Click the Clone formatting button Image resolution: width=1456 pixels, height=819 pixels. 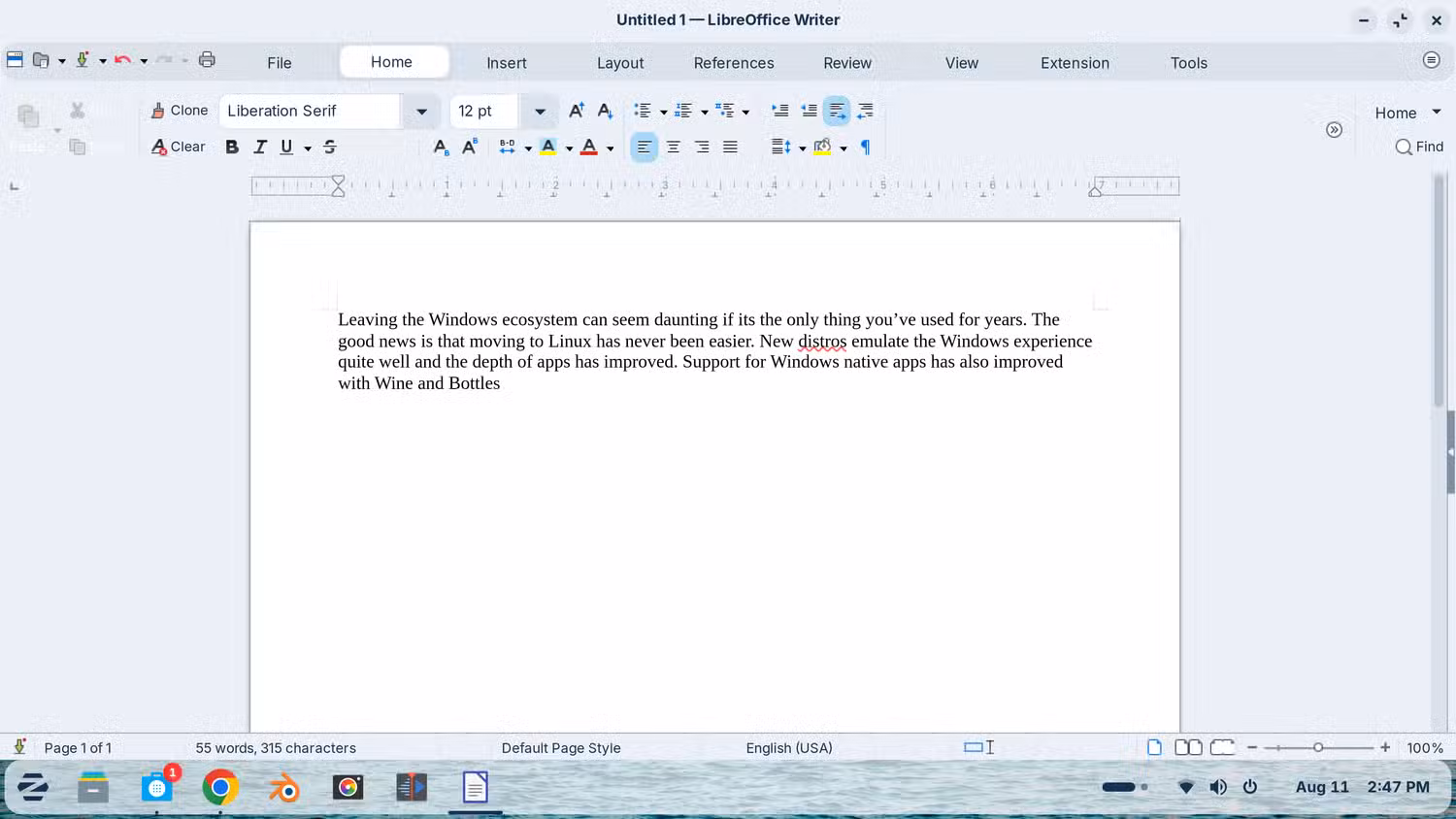pos(180,111)
